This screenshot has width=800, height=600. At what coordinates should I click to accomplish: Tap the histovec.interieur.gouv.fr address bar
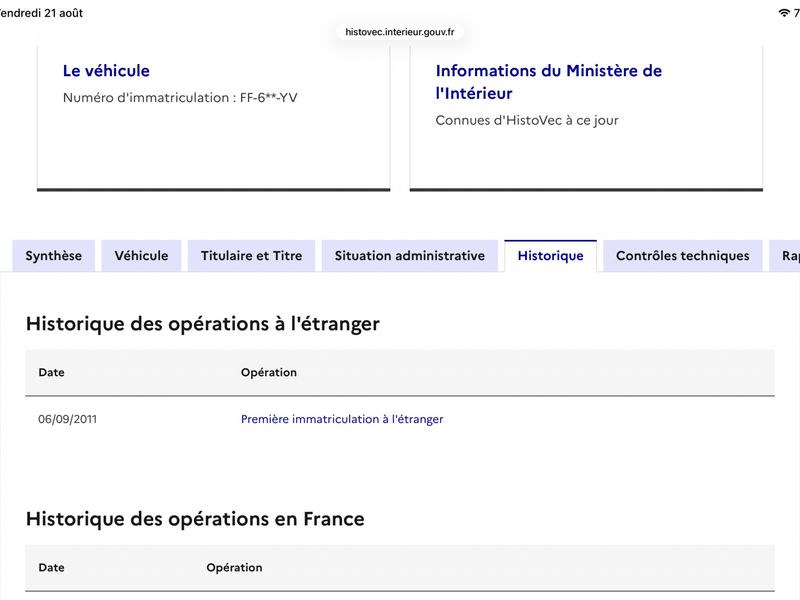[x=399, y=32]
